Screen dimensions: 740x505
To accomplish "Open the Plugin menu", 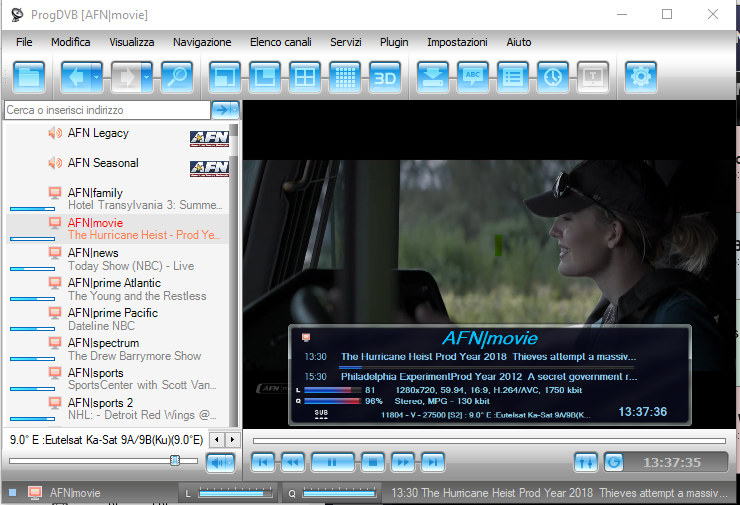I will pyautogui.click(x=394, y=42).
